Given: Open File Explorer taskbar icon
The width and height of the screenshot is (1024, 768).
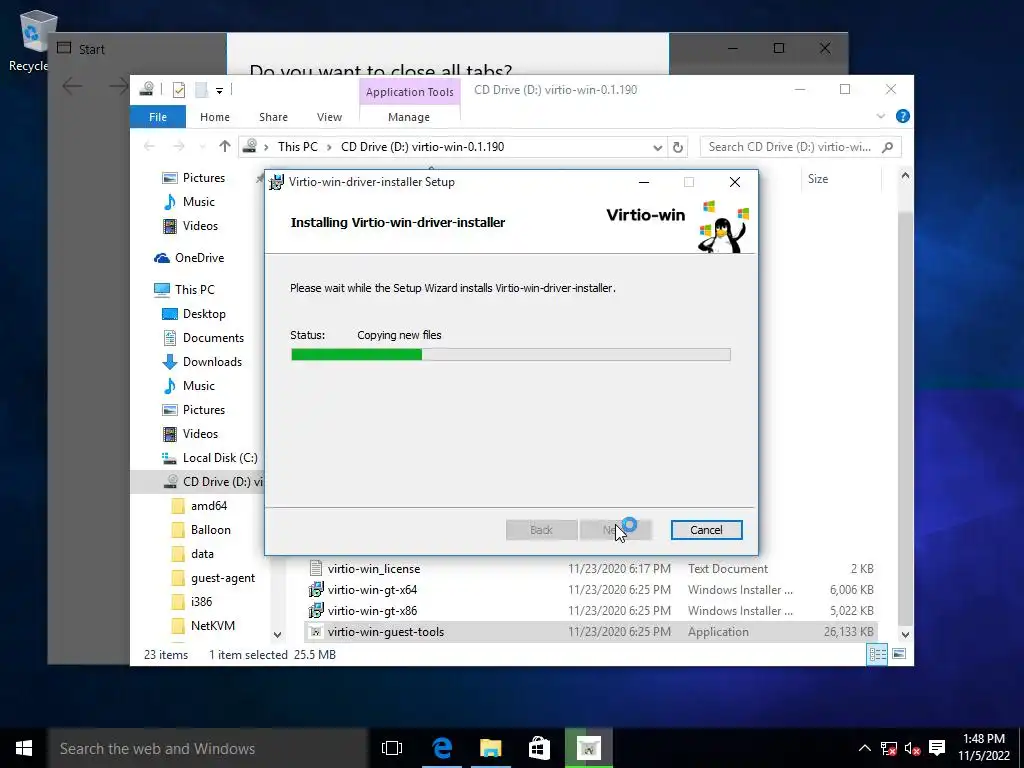Looking at the screenshot, I should point(490,748).
